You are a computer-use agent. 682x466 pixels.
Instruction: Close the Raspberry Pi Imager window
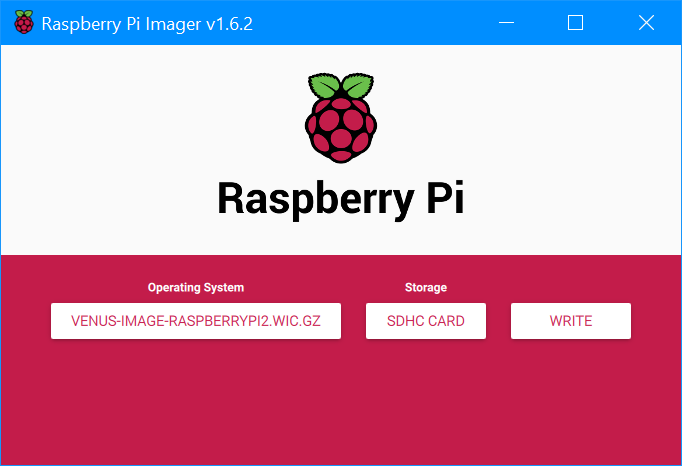tap(646, 23)
